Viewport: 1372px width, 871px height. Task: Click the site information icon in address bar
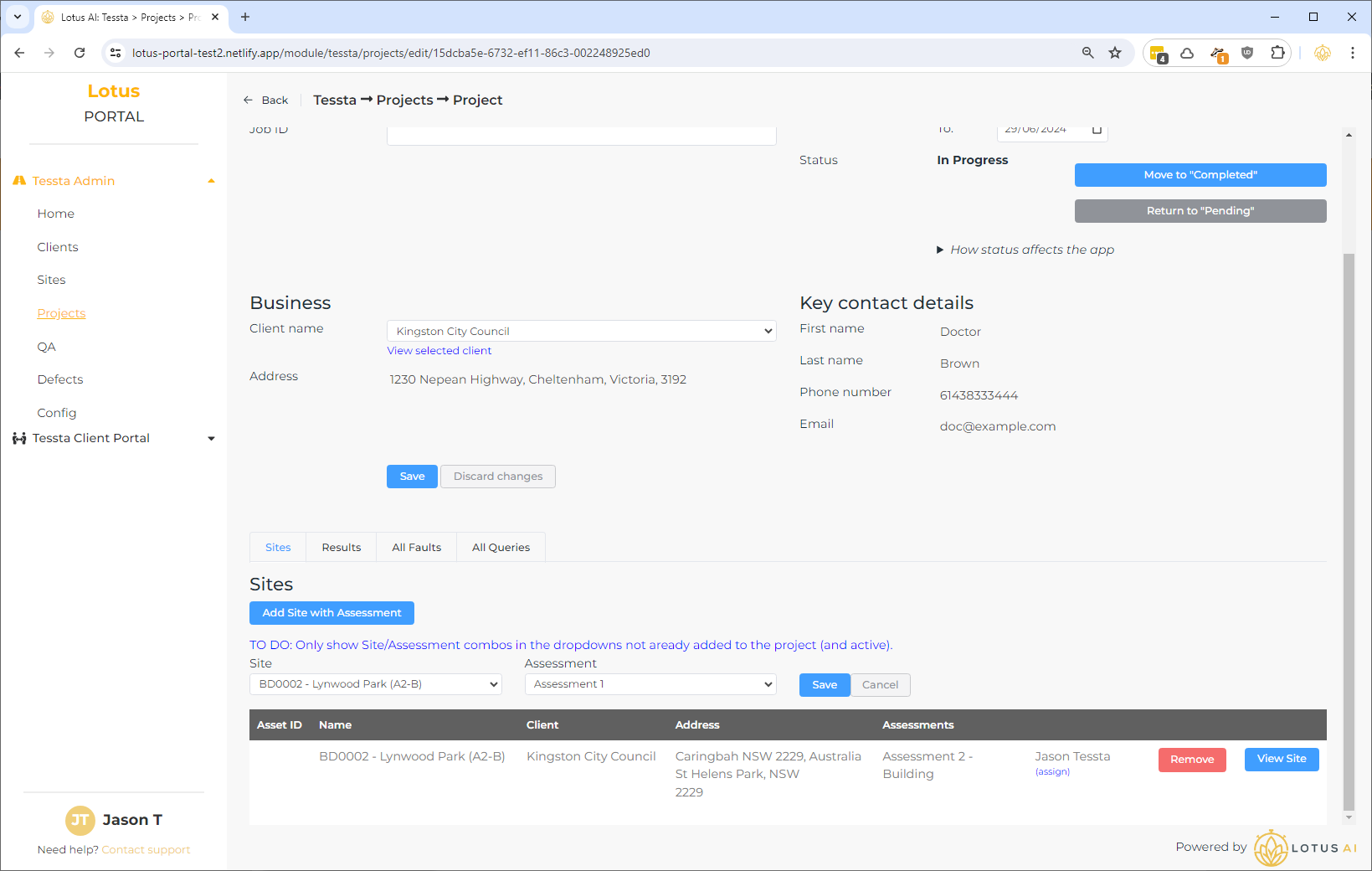(116, 53)
